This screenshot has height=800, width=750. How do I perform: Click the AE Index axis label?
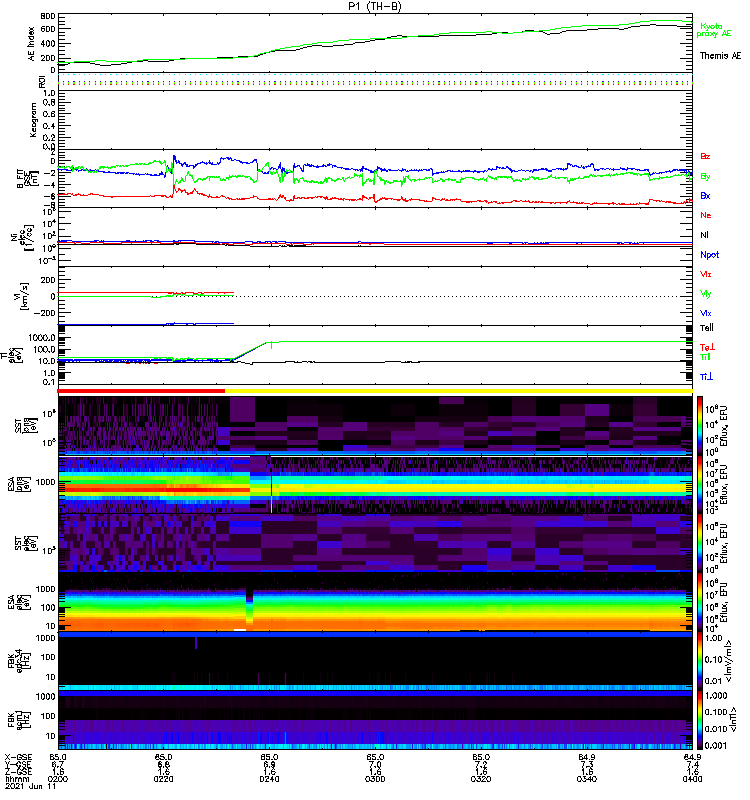(x=32, y=44)
